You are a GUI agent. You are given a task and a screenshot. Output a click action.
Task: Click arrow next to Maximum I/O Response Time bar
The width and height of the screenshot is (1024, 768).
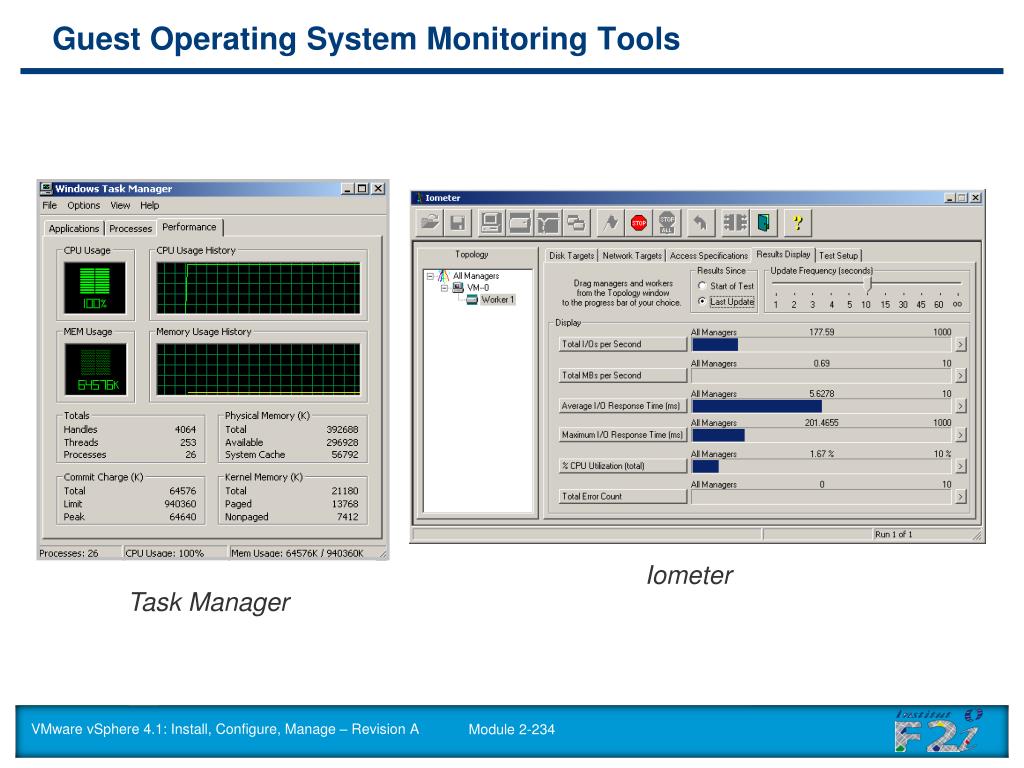(961, 435)
